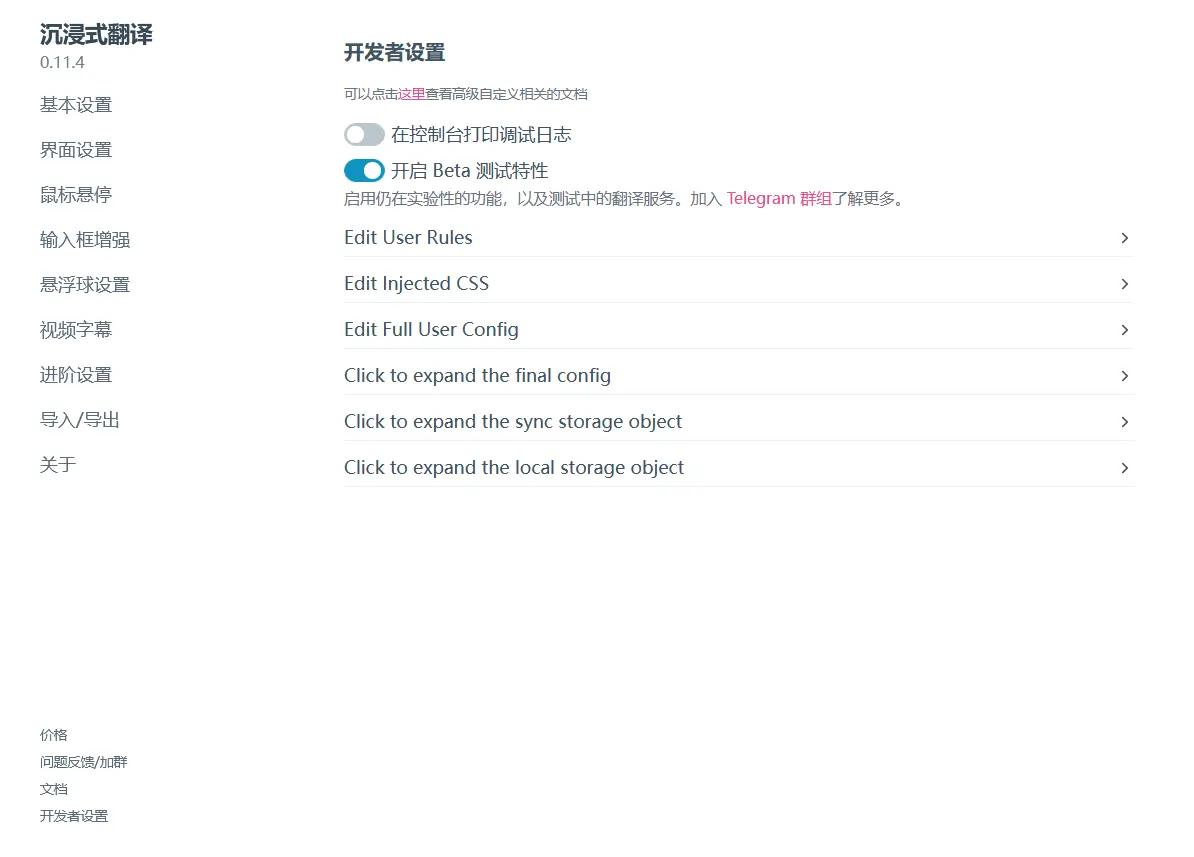This screenshot has height=857, width=1194.
Task: Expand the sync storage object row
Action: point(739,421)
